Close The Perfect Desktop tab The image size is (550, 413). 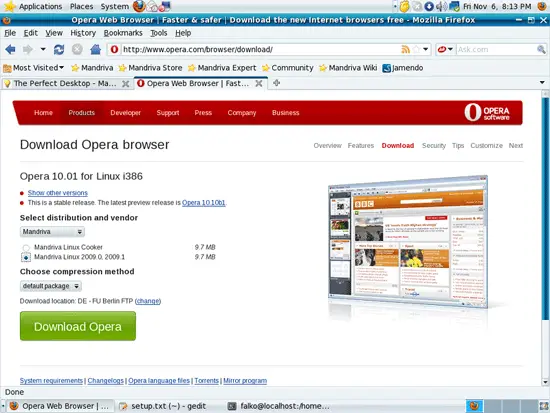125,84
